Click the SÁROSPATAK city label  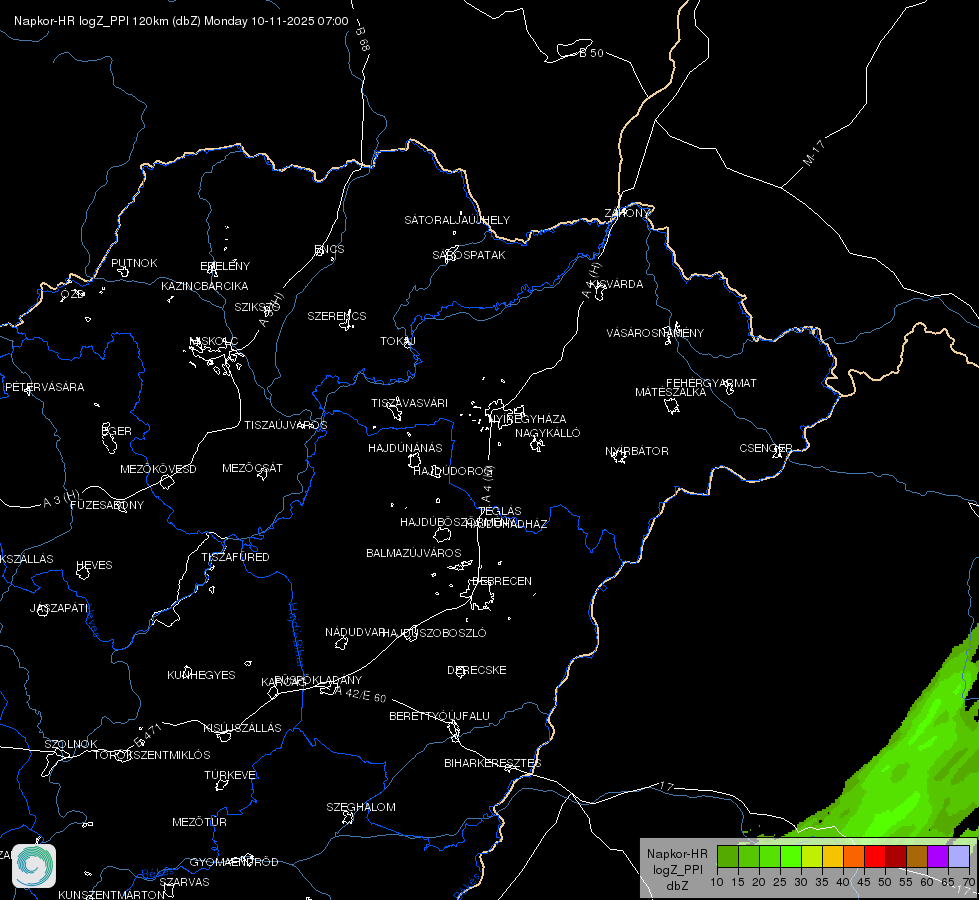tap(469, 255)
